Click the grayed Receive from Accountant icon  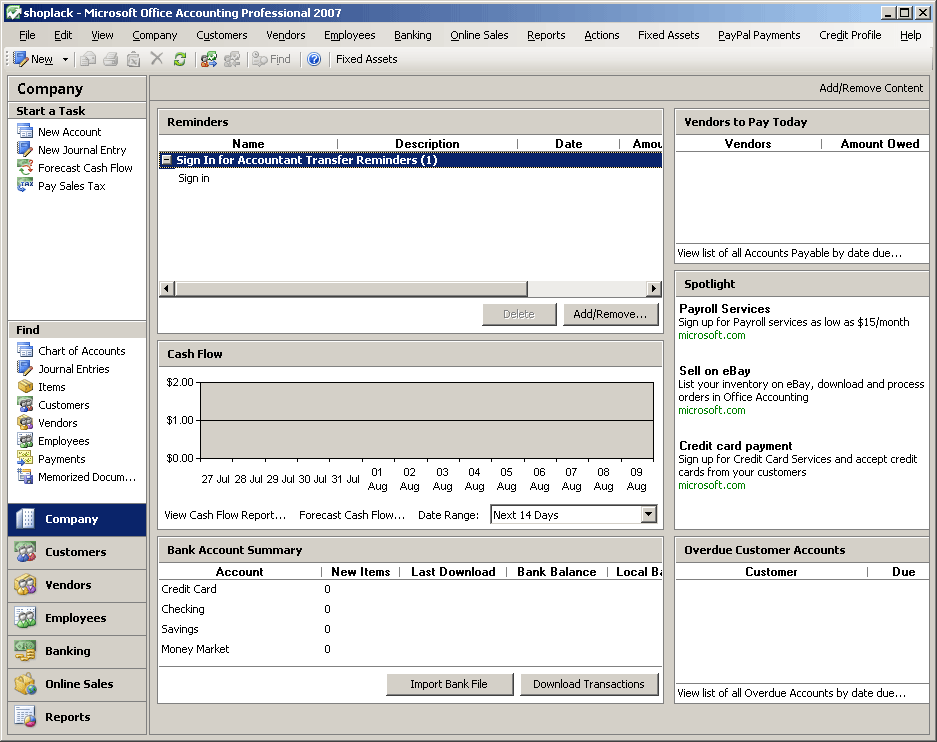coord(232,59)
